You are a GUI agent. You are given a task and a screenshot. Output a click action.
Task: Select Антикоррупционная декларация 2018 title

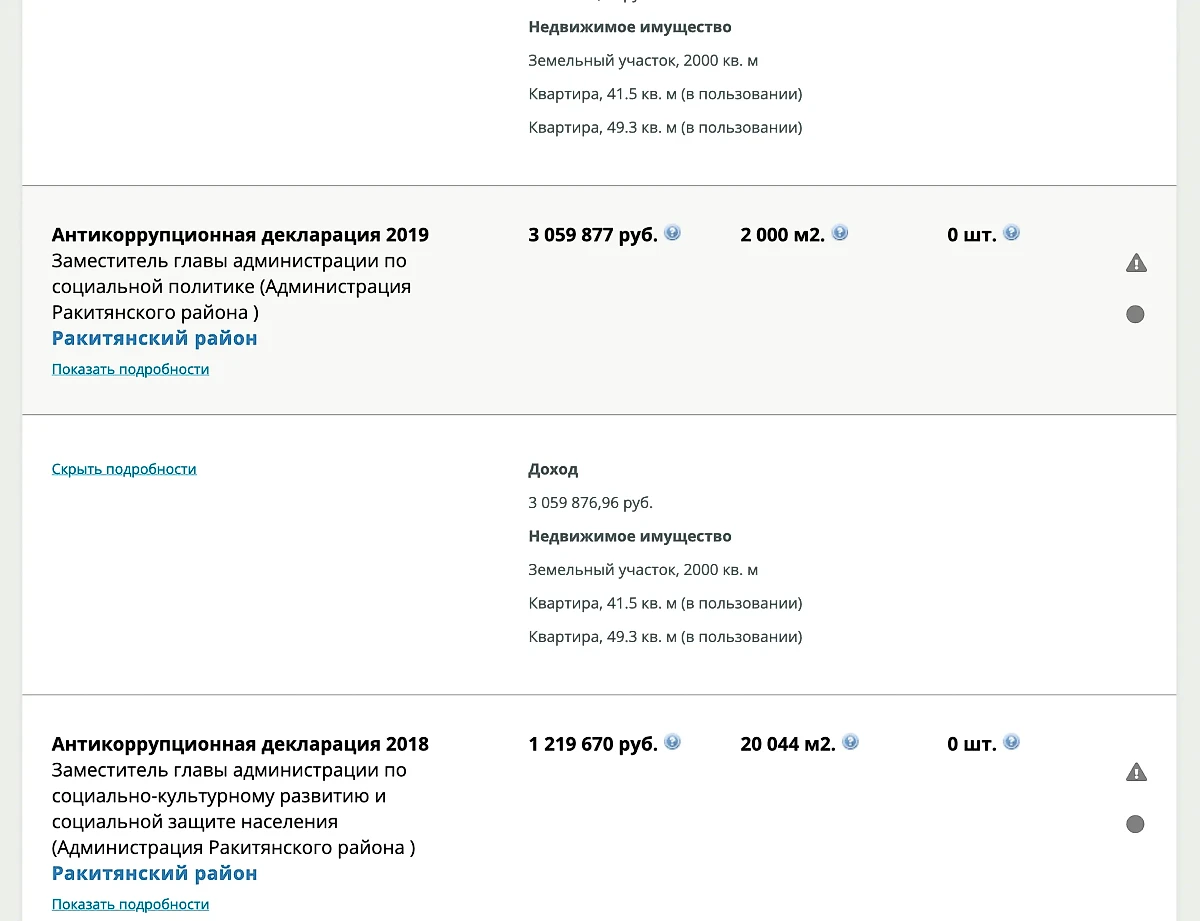[x=240, y=744]
